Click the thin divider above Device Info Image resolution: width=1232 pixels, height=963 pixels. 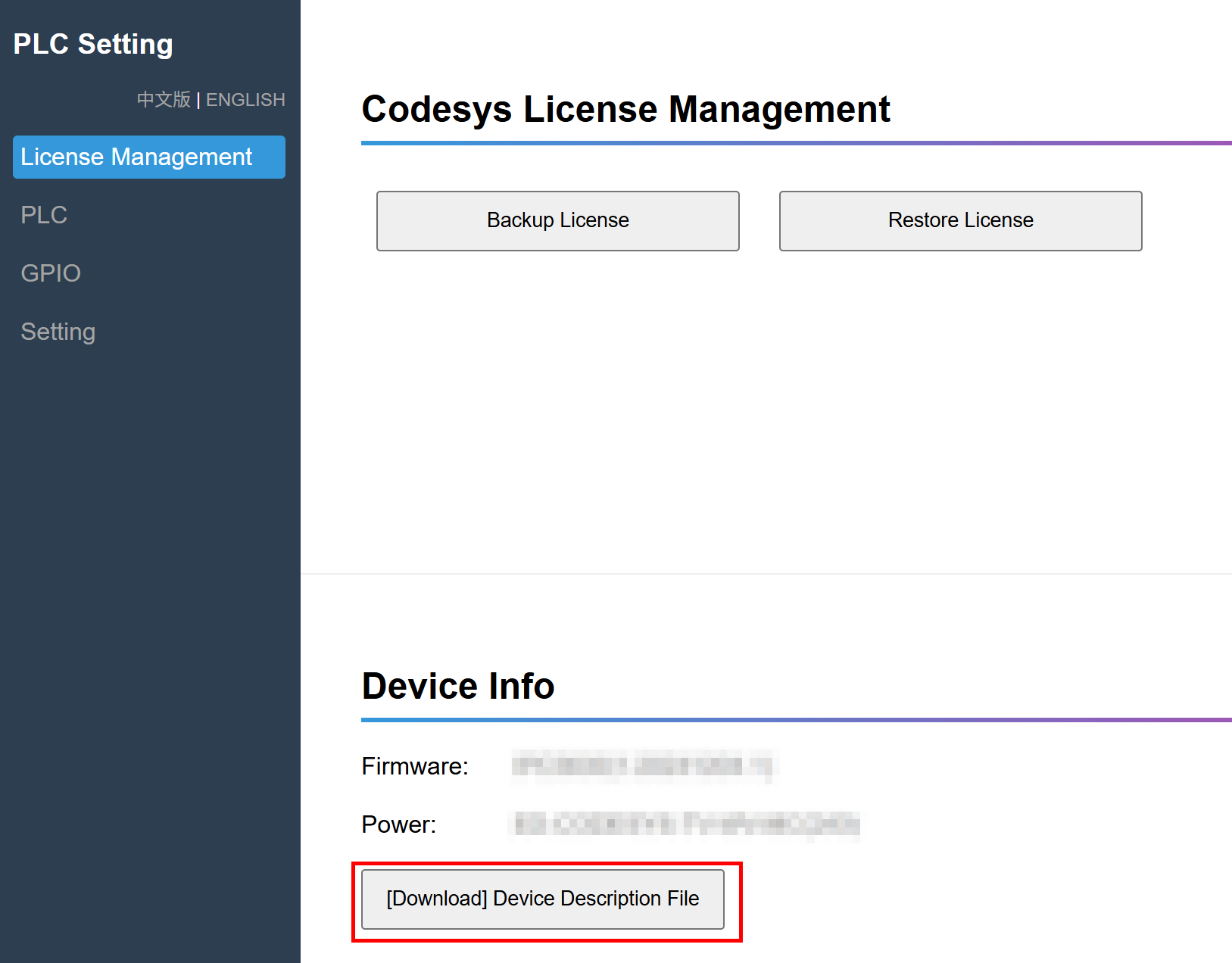pos(765,574)
